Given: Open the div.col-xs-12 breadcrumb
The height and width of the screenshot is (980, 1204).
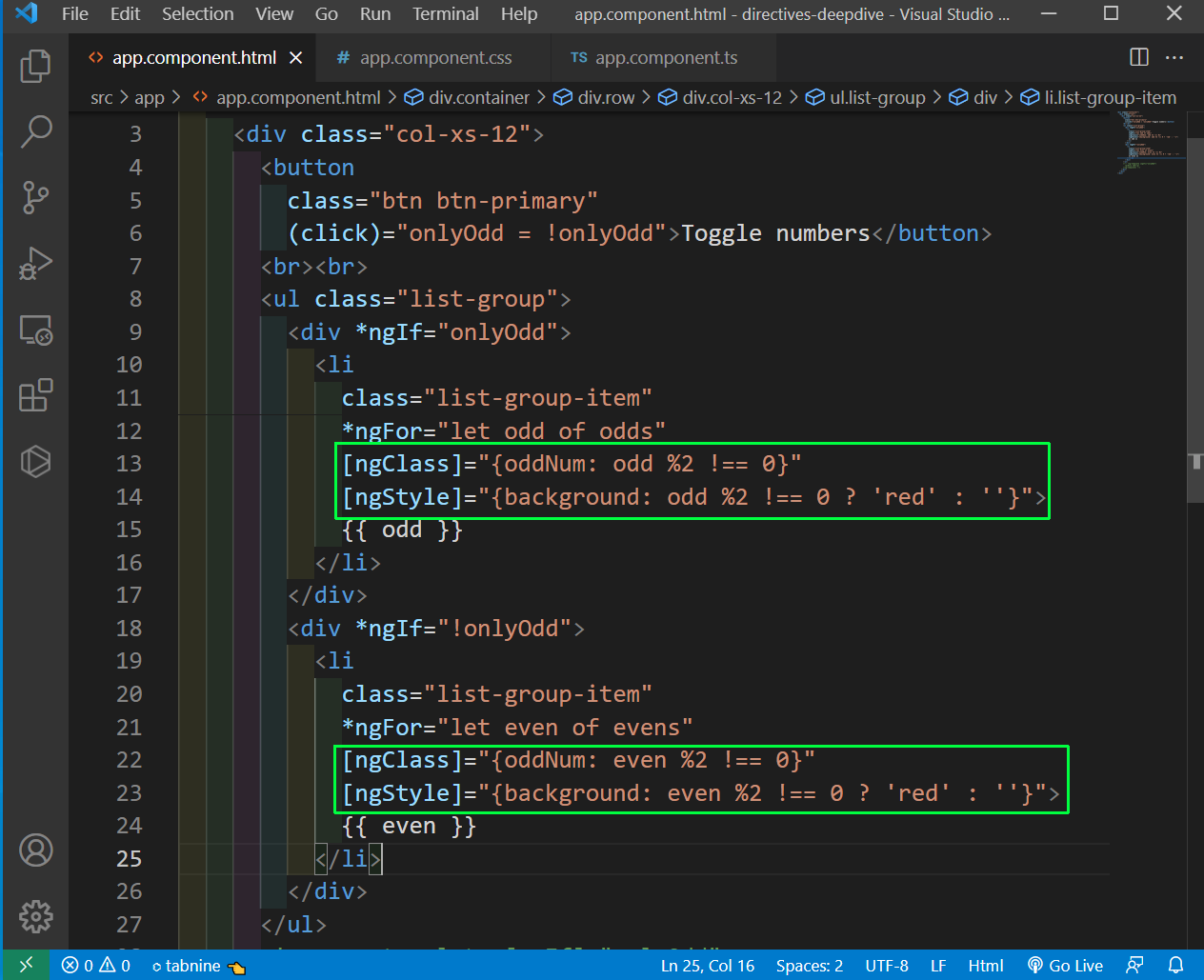Looking at the screenshot, I should (x=720, y=97).
